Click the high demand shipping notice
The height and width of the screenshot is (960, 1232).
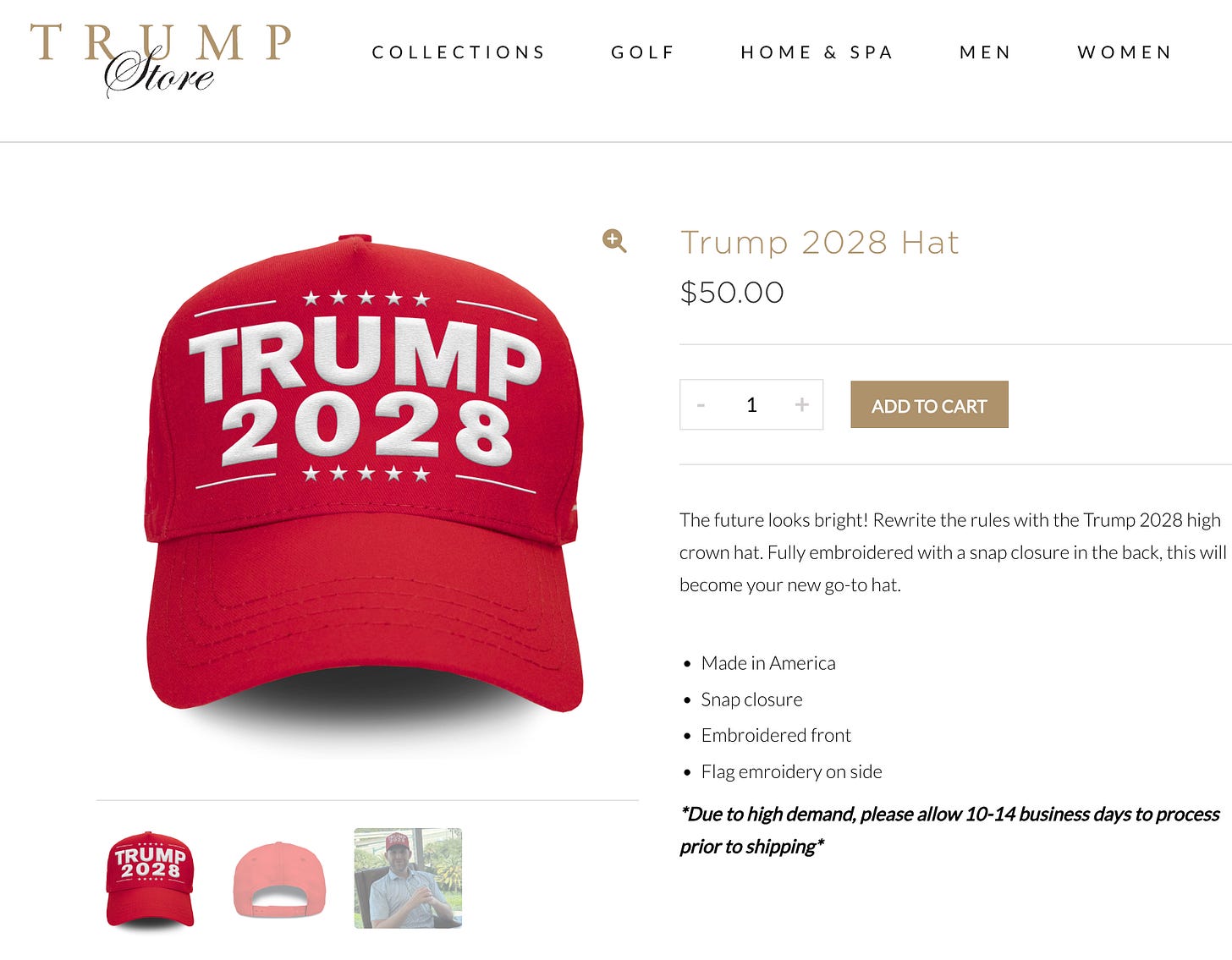coord(949,830)
